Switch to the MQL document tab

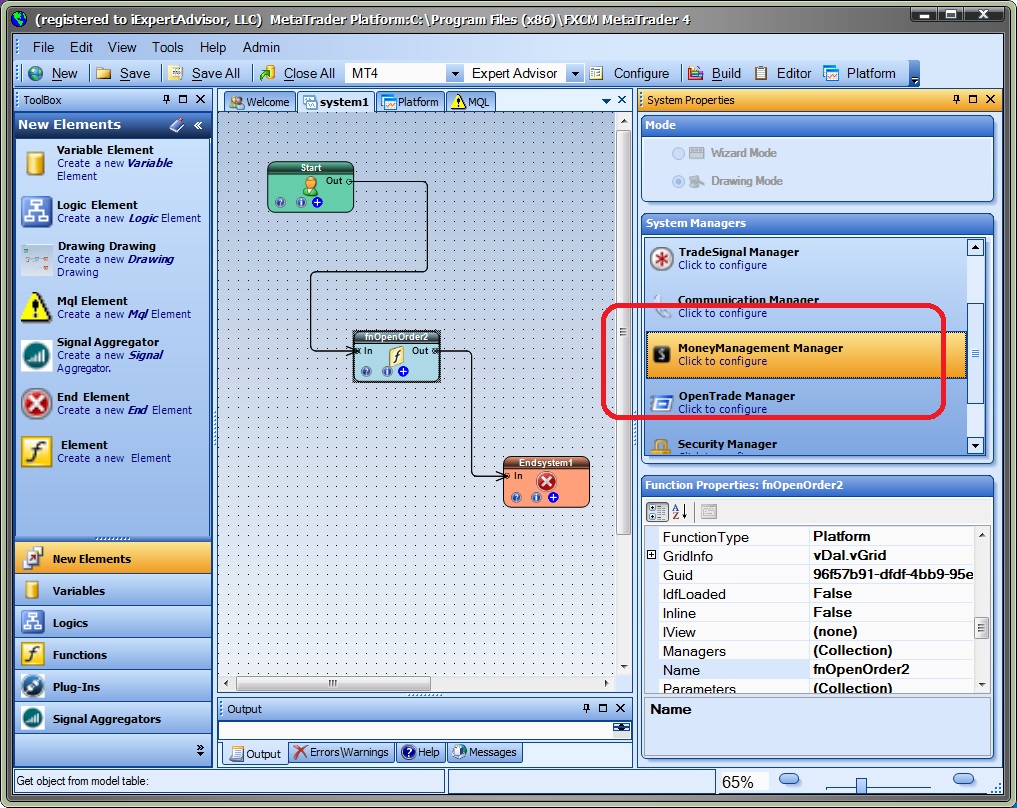click(x=471, y=102)
